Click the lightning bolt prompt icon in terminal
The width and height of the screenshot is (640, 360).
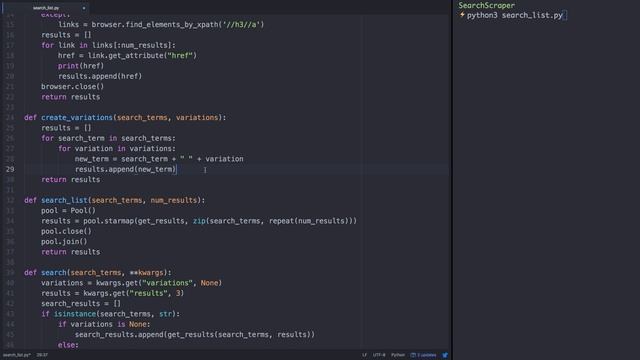(x=462, y=15)
